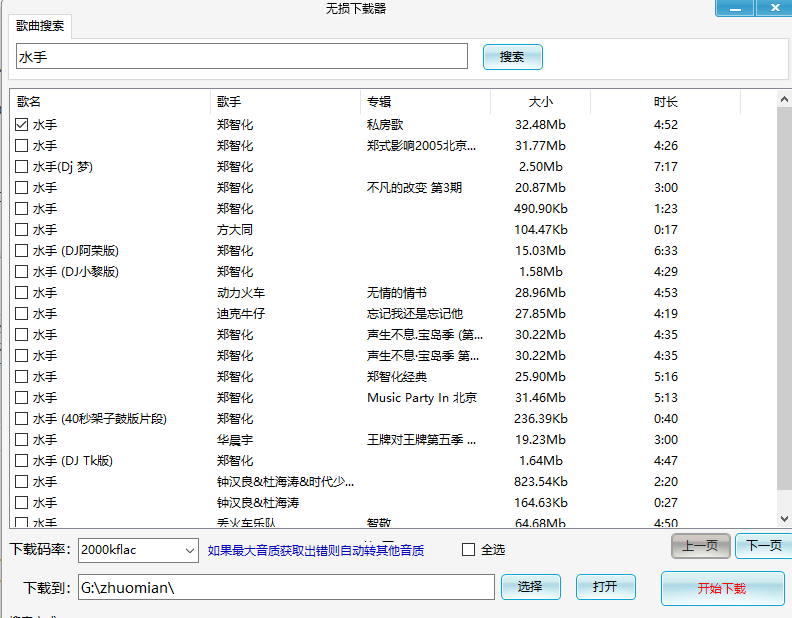Uncheck the 水手 song from album 私房歌
The image size is (792, 618).
click(22, 125)
